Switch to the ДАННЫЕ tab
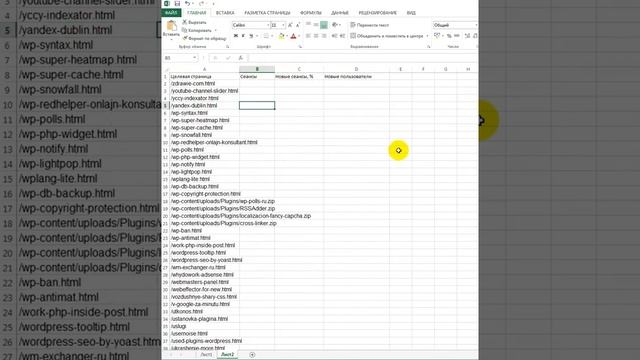Screen dimensions: 640x360 [340, 13]
